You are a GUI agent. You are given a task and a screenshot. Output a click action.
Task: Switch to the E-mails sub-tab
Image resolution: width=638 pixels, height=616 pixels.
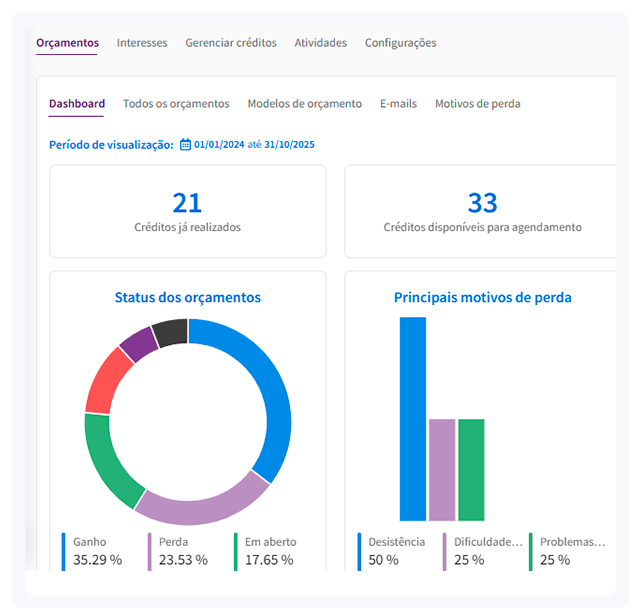pos(398,104)
